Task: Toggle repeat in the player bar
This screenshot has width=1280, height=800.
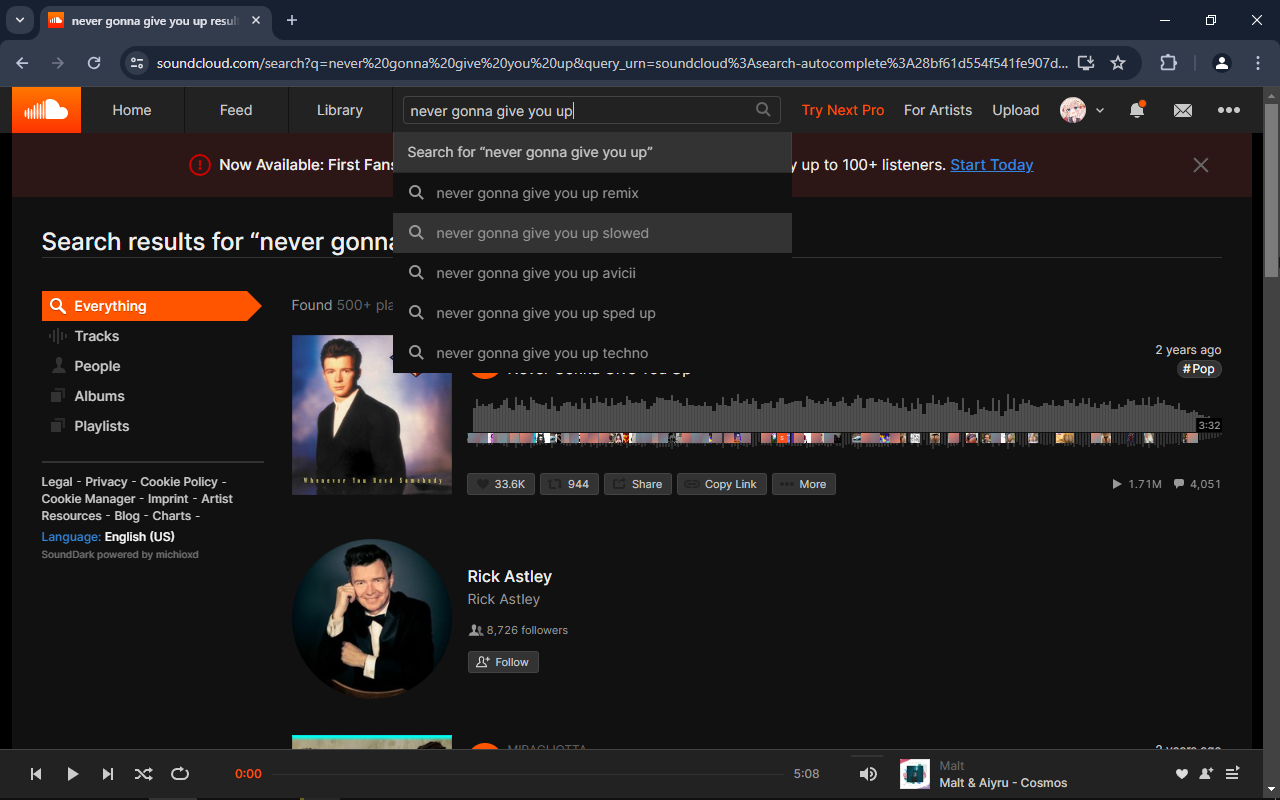Action: tap(180, 774)
